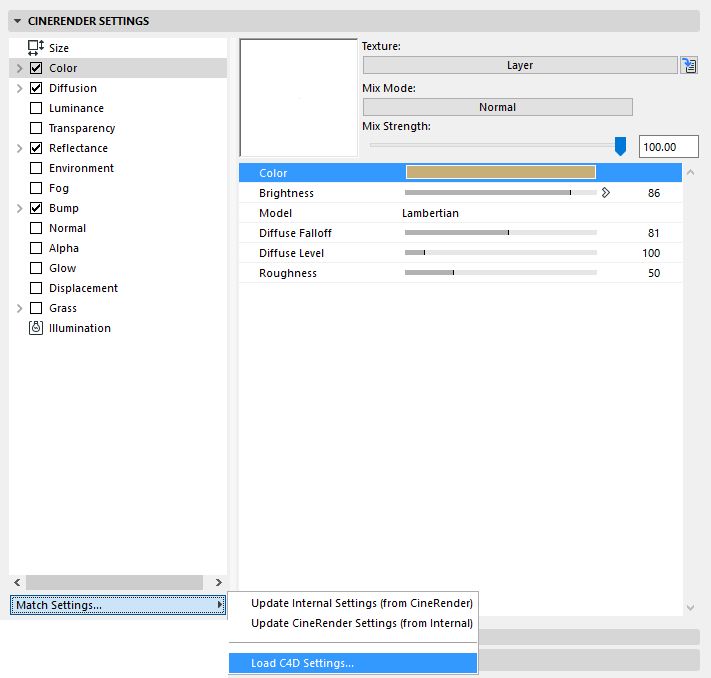711x678 pixels.
Task: Adjust the Diffuse Falloff slider
Action: [501, 232]
